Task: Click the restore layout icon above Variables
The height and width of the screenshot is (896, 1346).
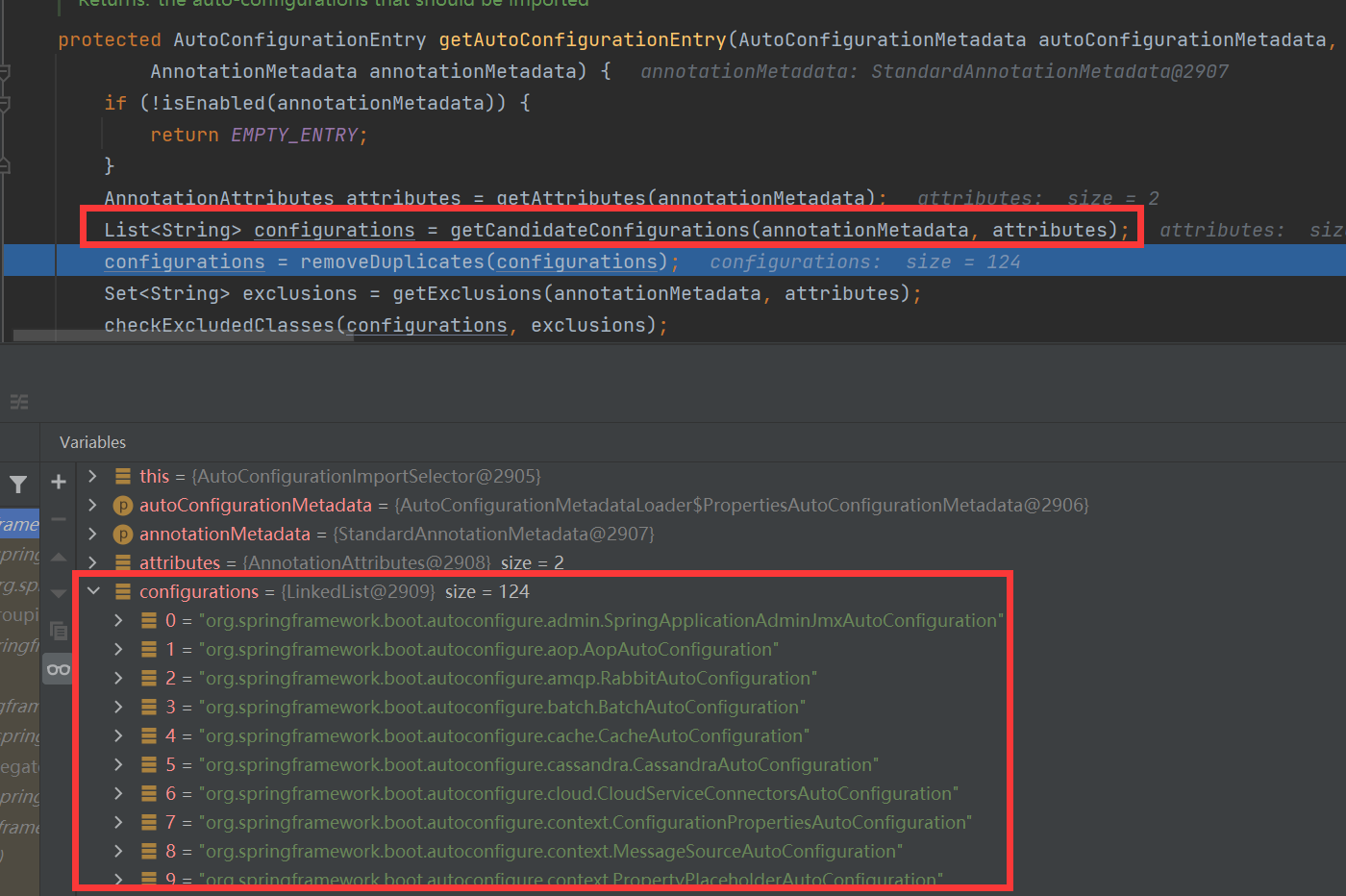Action: pos(19,402)
